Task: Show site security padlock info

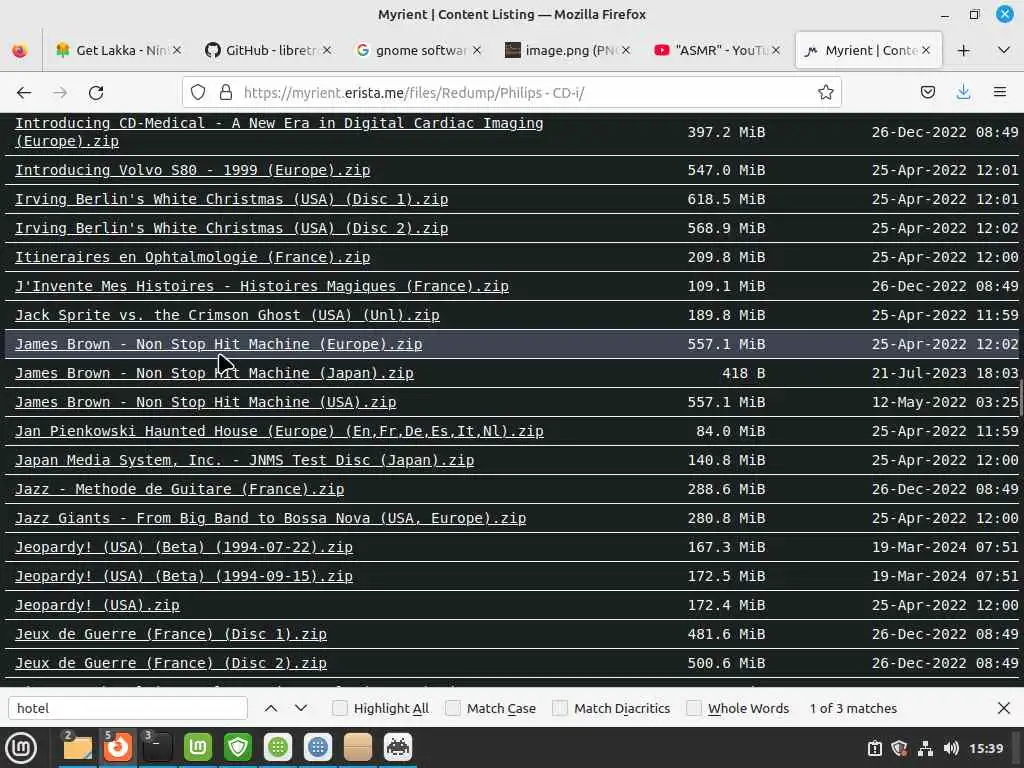Action: coord(226,93)
